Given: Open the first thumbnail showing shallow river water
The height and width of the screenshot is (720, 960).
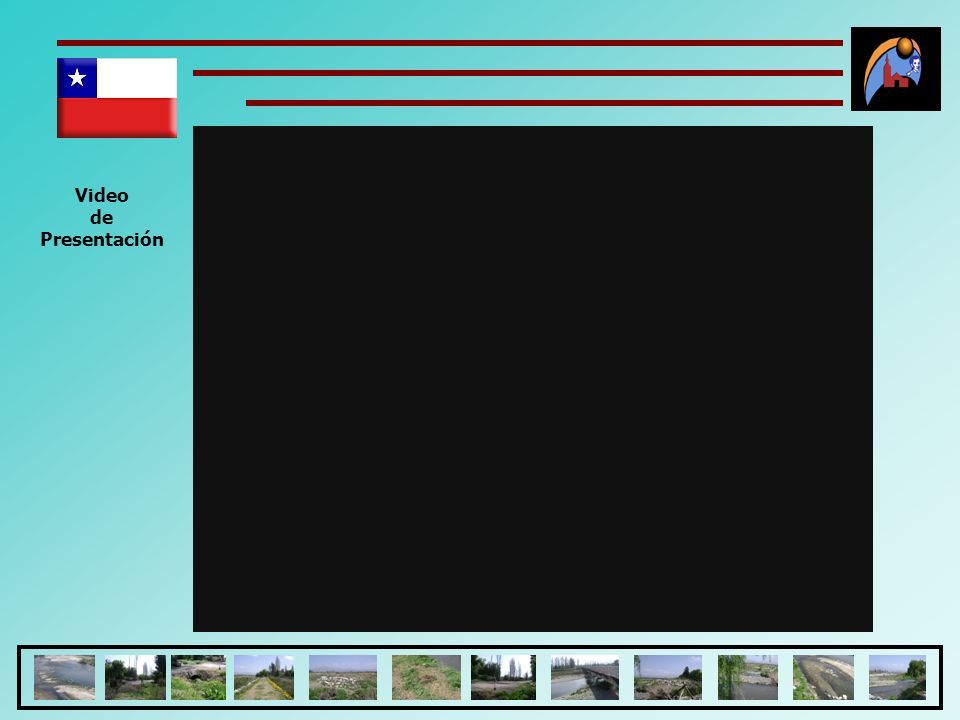Looking at the screenshot, I should 64,677.
